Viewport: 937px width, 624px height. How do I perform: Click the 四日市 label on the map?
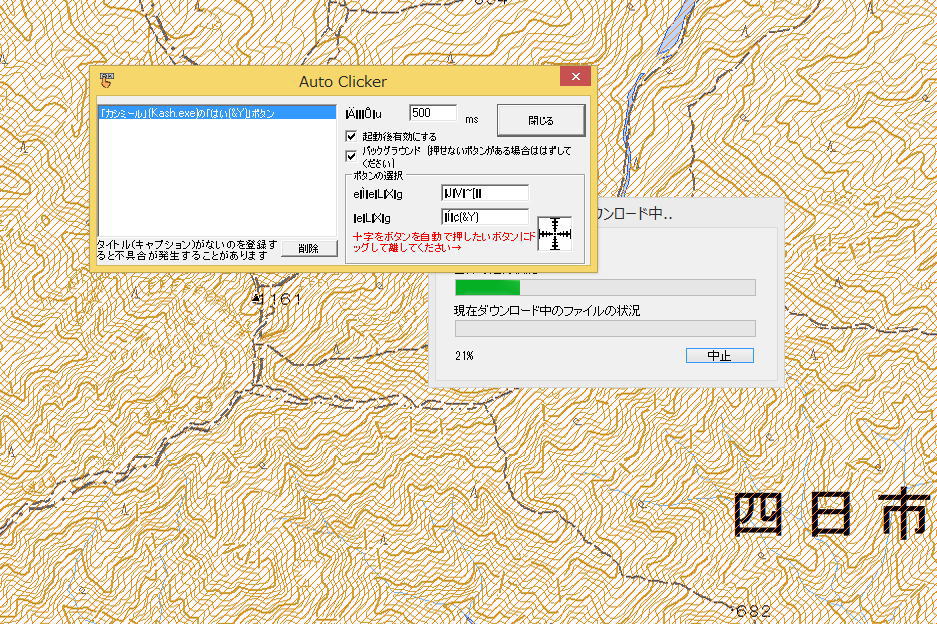834,516
